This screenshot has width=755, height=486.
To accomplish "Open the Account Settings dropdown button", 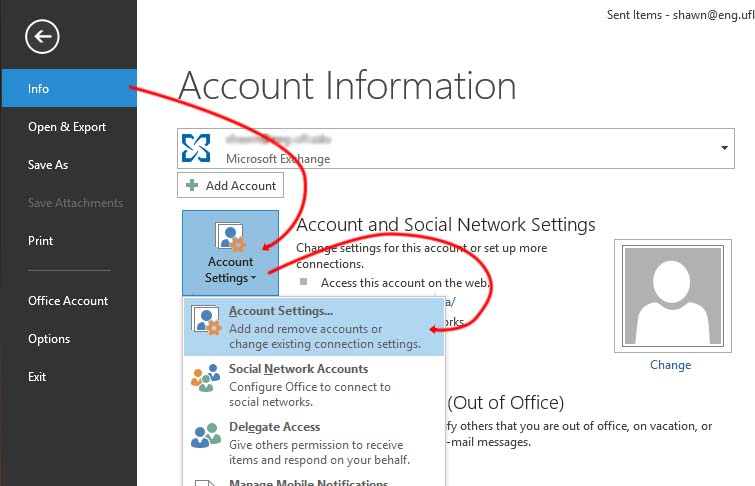I will click(x=230, y=252).
